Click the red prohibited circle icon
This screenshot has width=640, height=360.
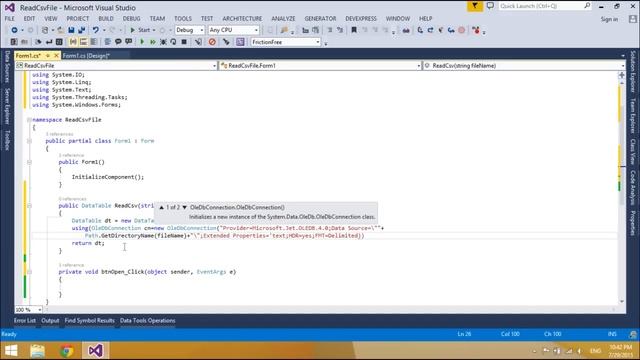212,42
